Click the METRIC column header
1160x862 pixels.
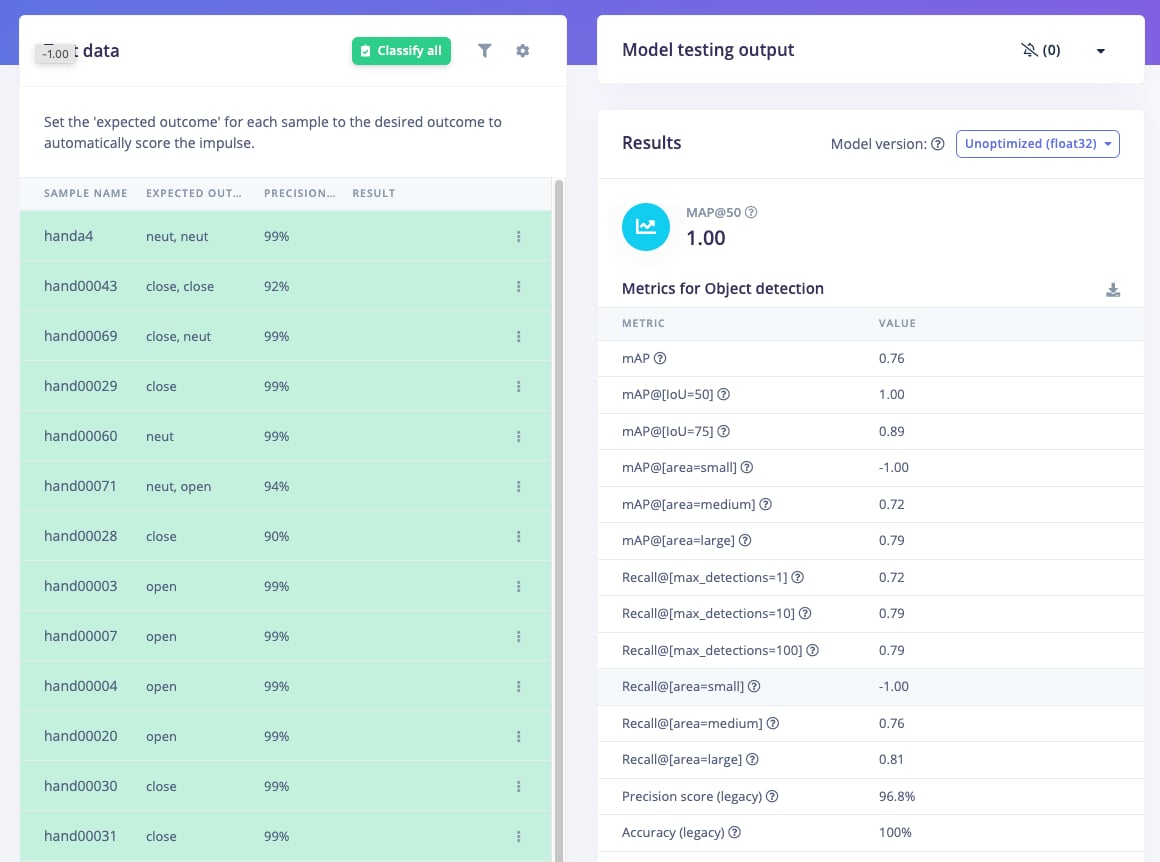[643, 323]
